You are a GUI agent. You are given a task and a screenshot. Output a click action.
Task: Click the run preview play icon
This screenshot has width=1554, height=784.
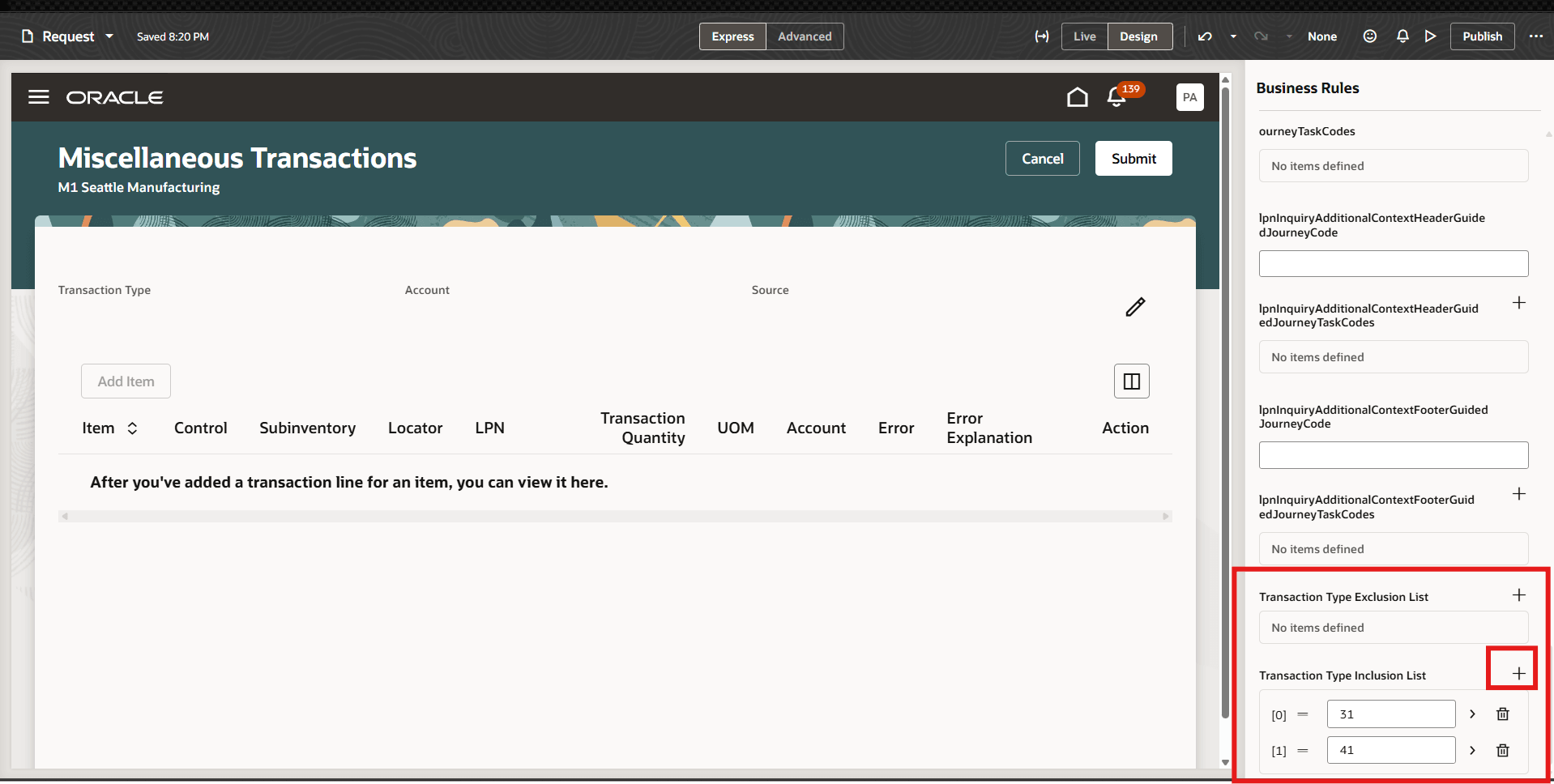click(1430, 36)
